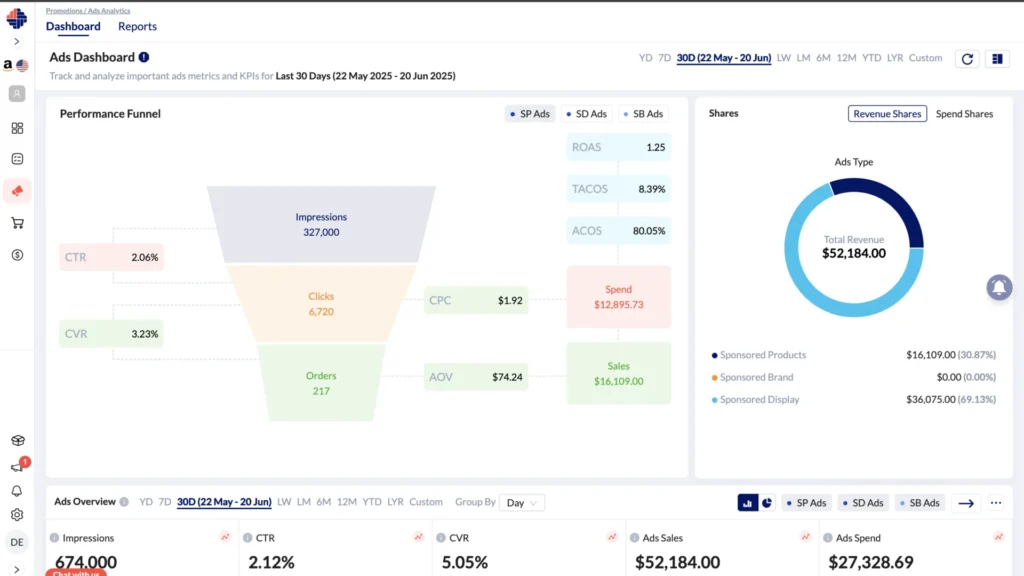The image size is (1024, 576).
Task: Open the Amazon US marketplace selector
Action: 15,65
